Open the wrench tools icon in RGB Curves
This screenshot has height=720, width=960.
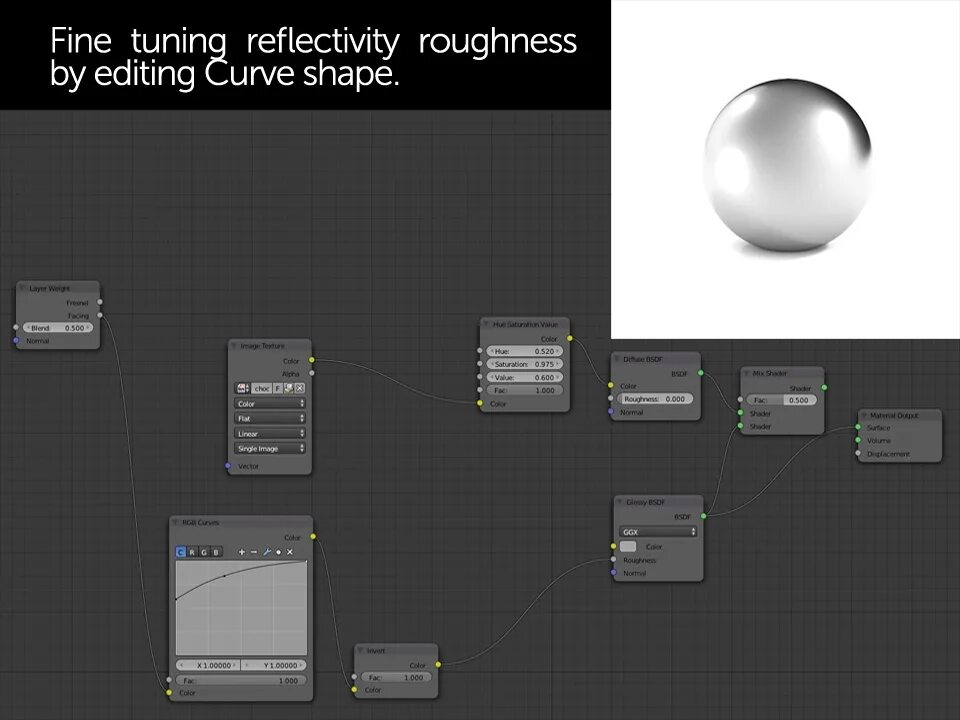pyautogui.click(x=267, y=552)
